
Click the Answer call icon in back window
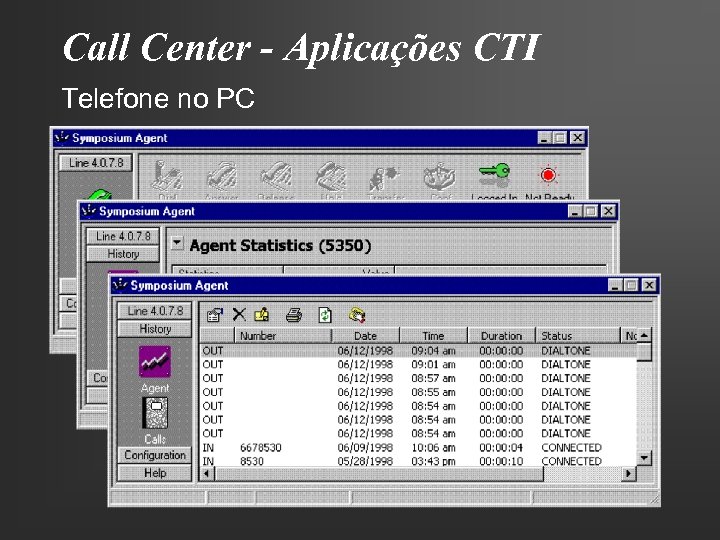click(222, 176)
